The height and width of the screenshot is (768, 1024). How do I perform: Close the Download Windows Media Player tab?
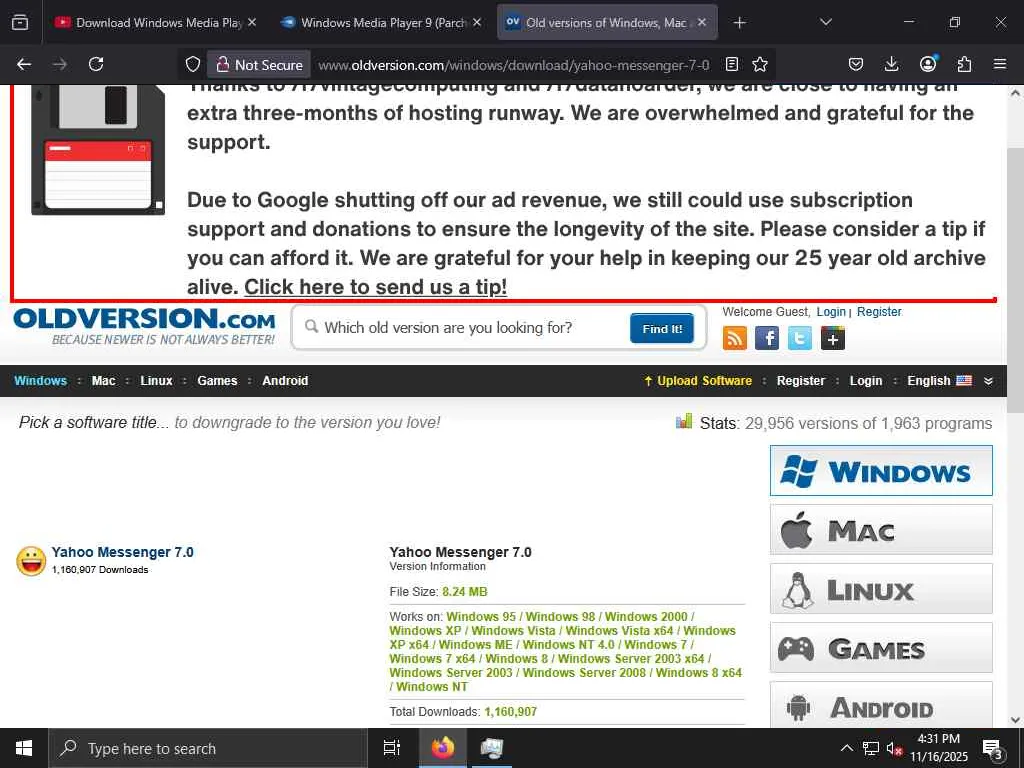(x=252, y=22)
